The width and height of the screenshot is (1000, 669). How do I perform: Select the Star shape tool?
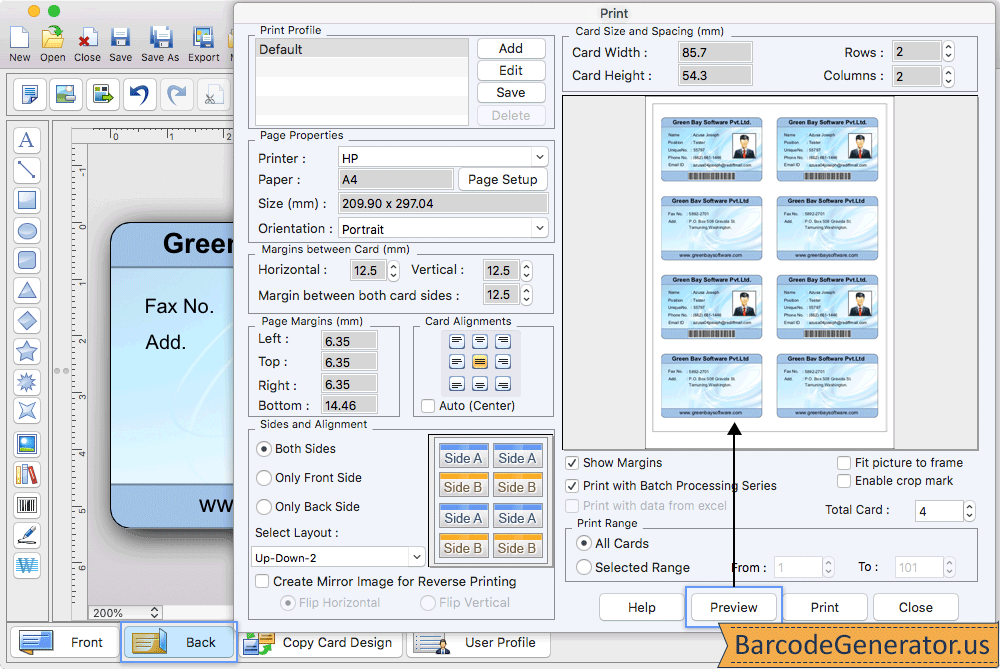coord(27,351)
